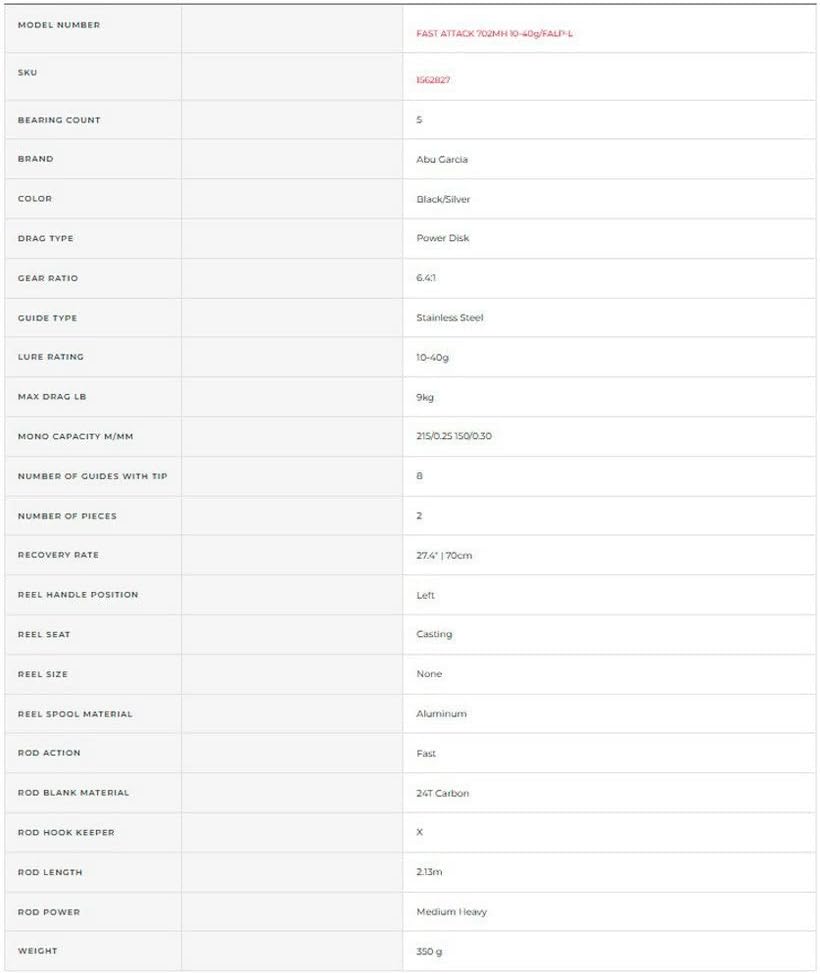
Task: Select the Recovery Rate value 27.4" | 70cm
Action: (444, 555)
